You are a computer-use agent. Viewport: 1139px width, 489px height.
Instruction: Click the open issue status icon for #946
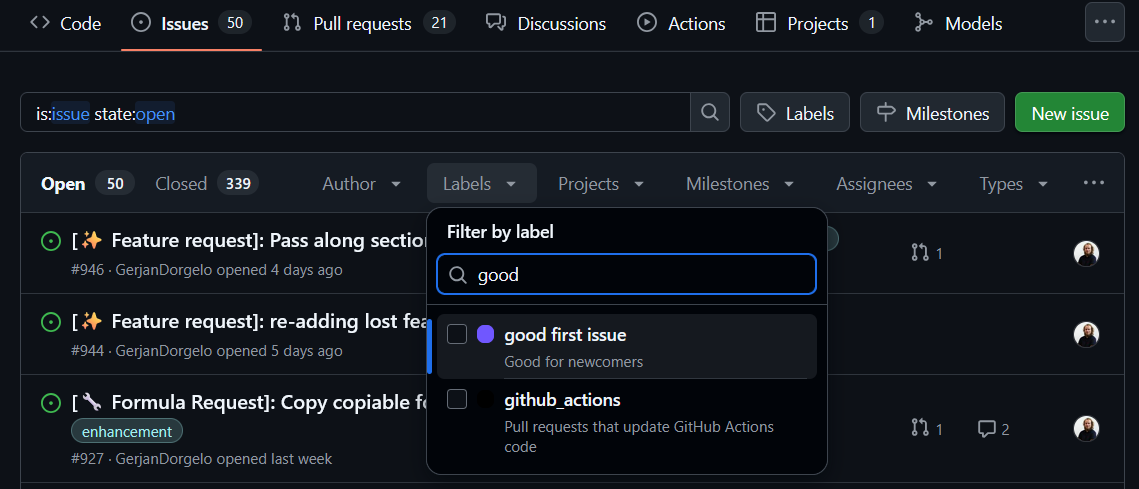click(50, 241)
